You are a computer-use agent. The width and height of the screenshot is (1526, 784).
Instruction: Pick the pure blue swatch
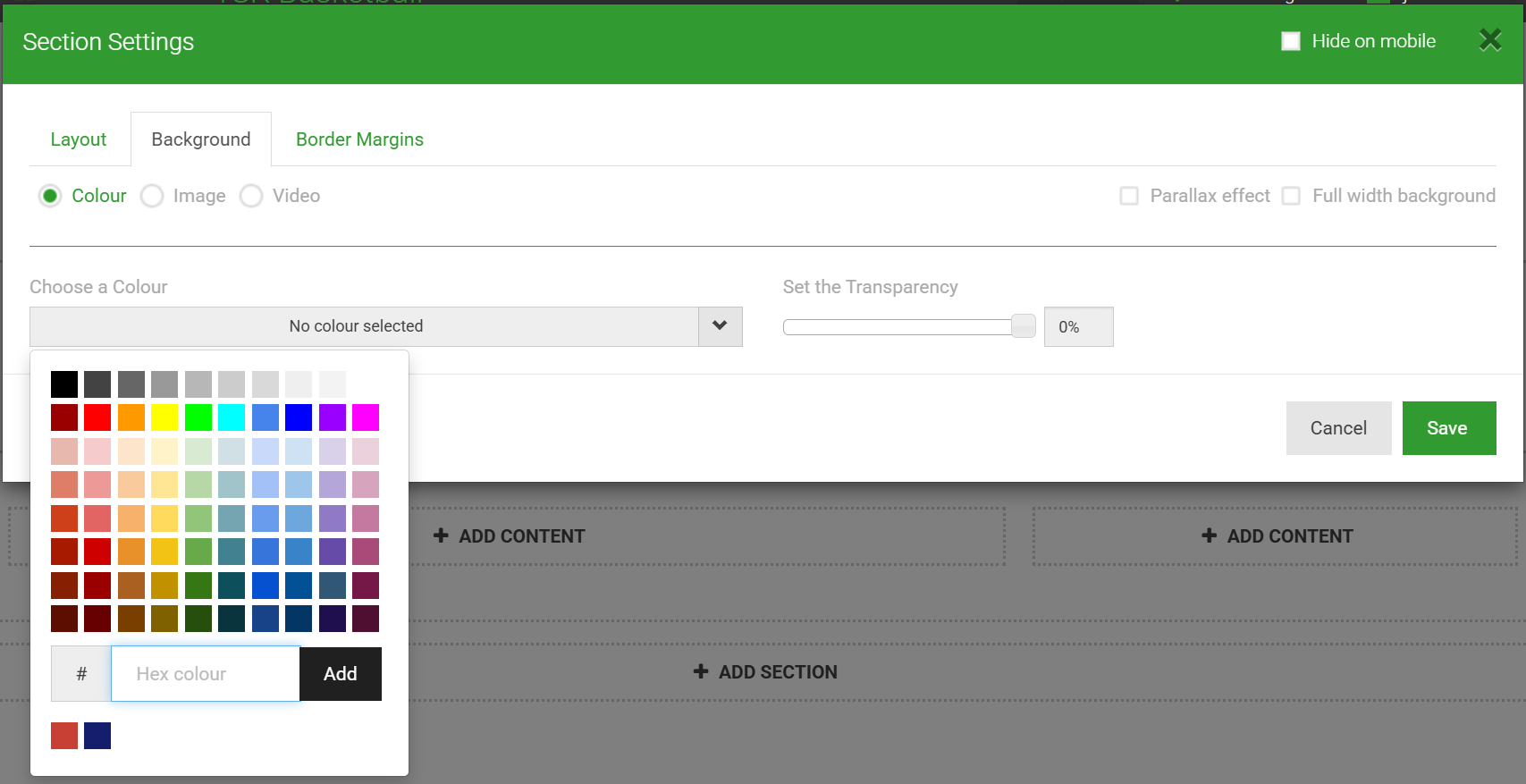(x=299, y=417)
